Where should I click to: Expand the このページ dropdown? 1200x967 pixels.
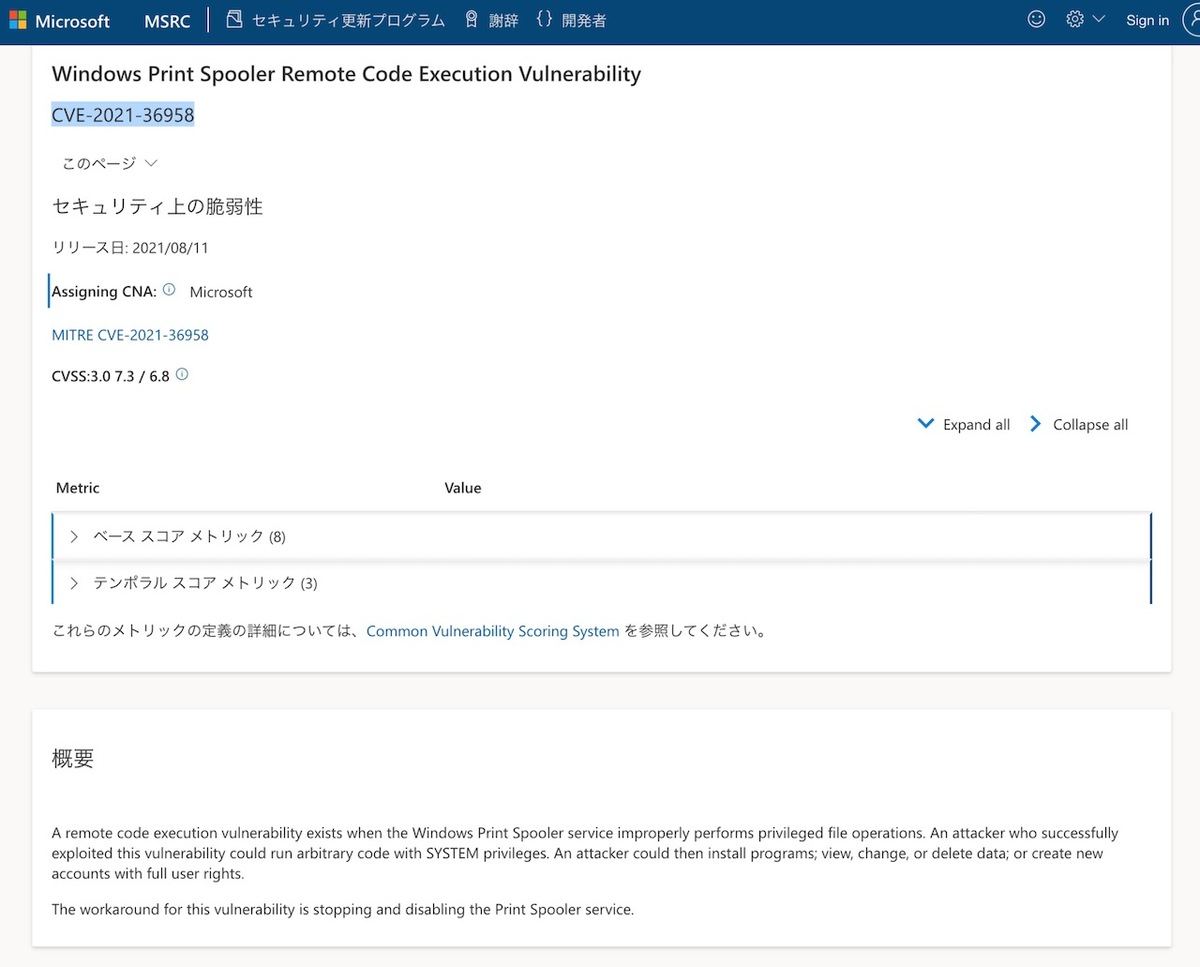coord(110,163)
